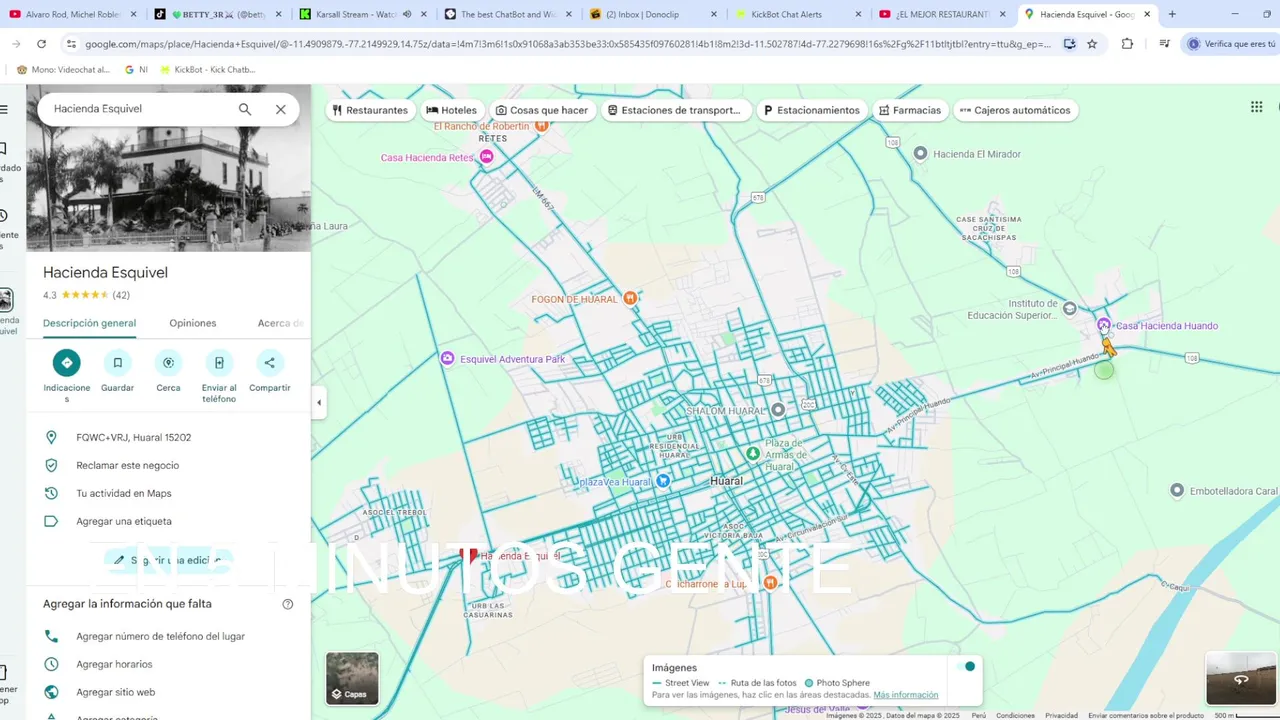Click Sugerir una edición button
1280x720 pixels.
(x=167, y=560)
